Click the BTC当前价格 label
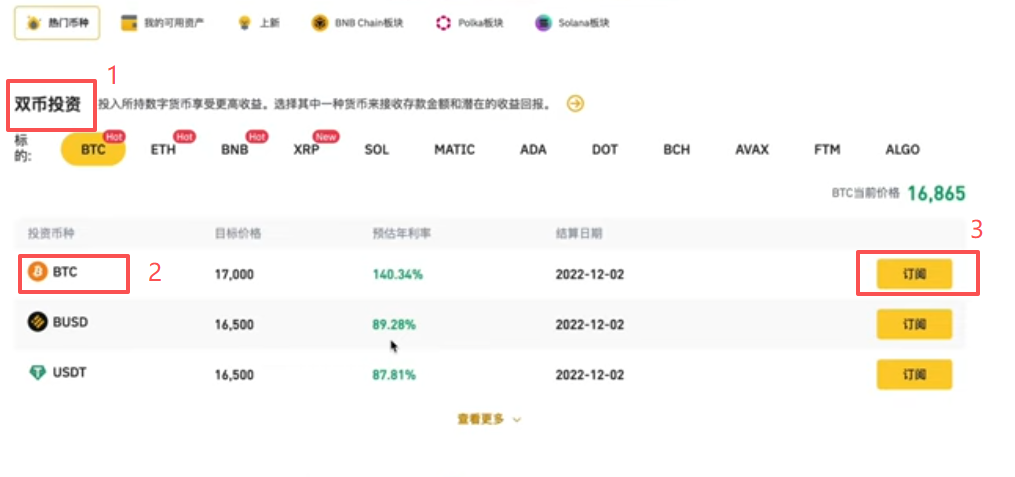The height and width of the screenshot is (477, 1015). (x=865, y=193)
